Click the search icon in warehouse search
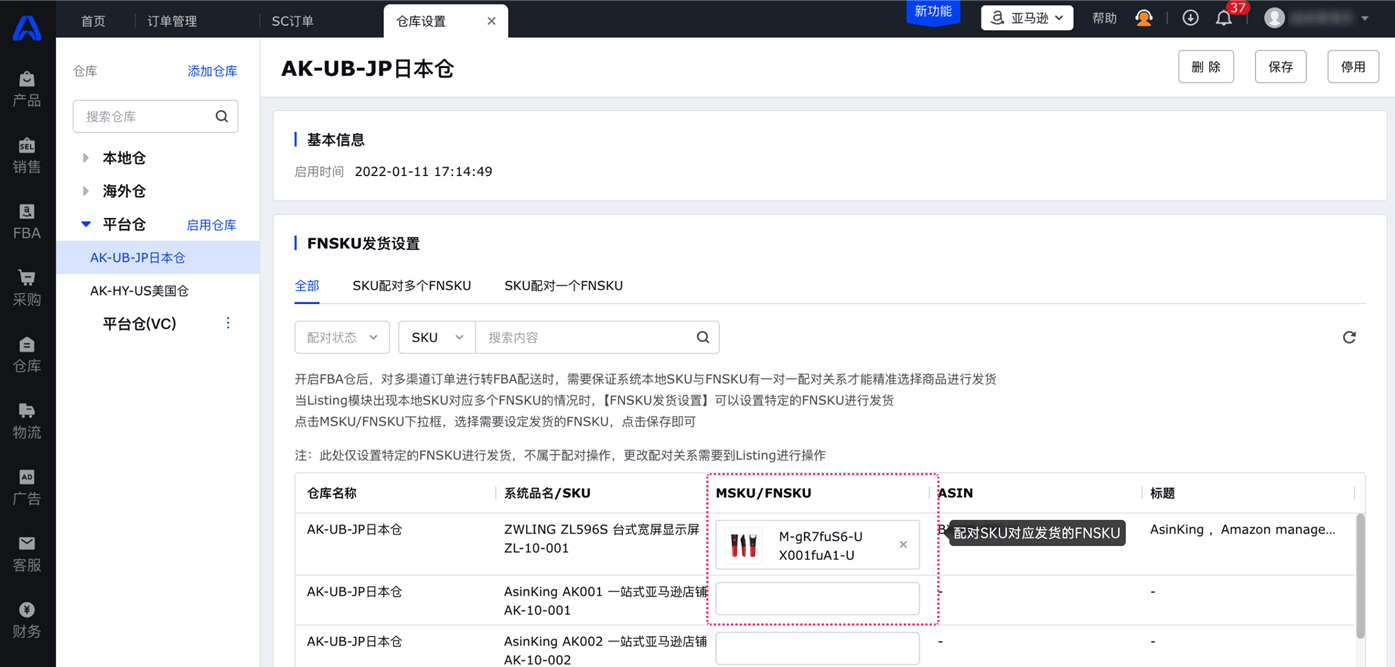This screenshot has height=667, width=1395. 222,117
